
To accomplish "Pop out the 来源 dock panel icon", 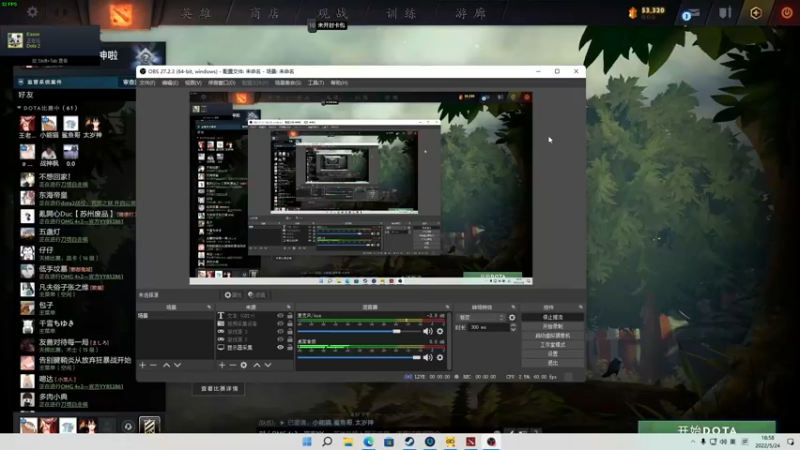I will (x=289, y=307).
